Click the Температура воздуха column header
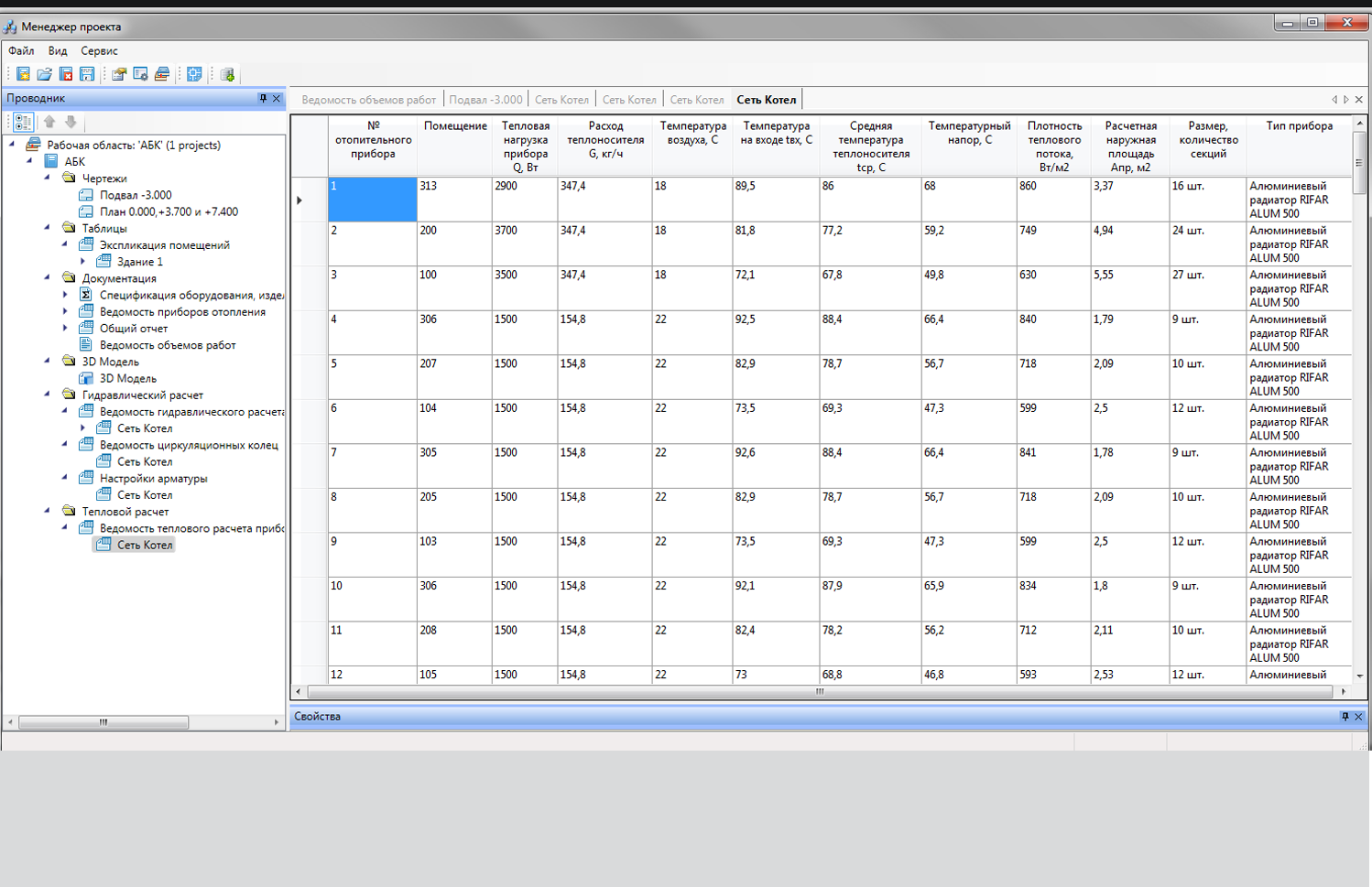 tap(692, 146)
